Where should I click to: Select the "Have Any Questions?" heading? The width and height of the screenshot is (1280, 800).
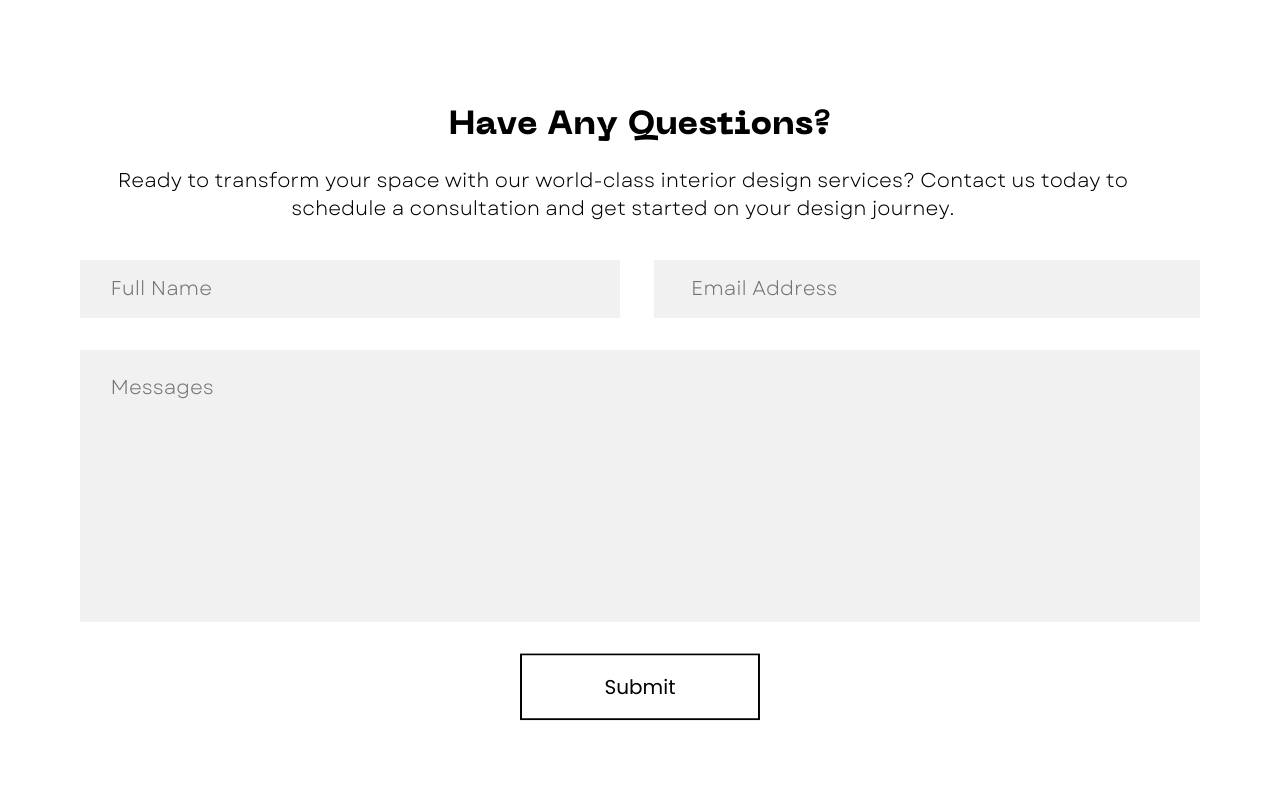point(640,123)
